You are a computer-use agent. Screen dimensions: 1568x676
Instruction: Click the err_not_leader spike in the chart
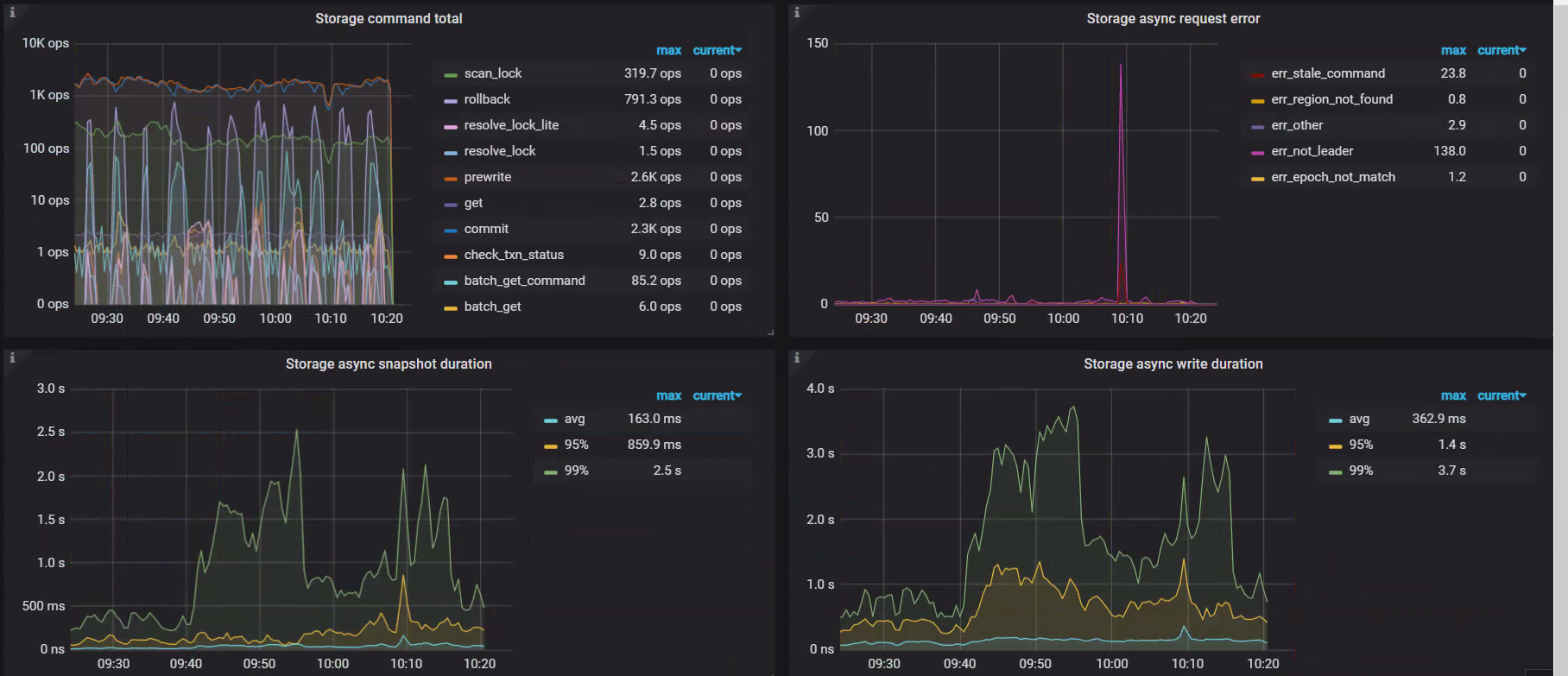(1122, 67)
